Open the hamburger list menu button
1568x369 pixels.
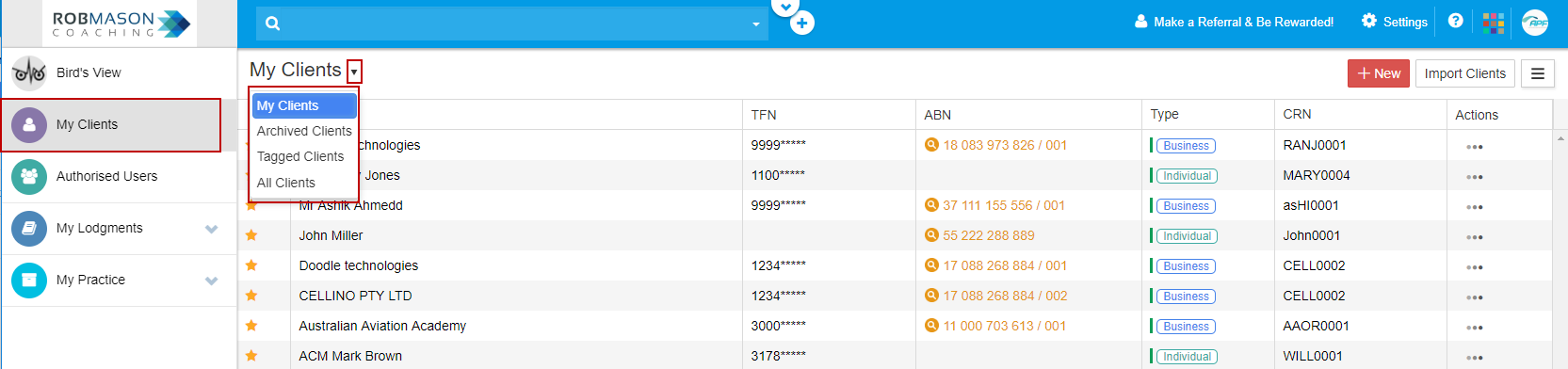1538,73
